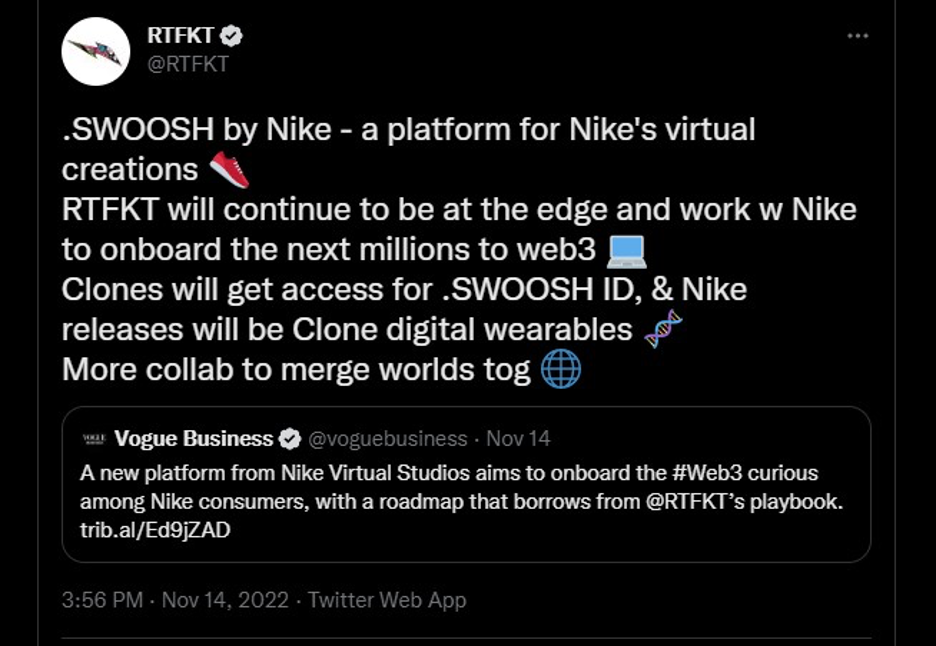This screenshot has width=936, height=646.
Task: Open the RTFKT display name link
Action: 180,36
